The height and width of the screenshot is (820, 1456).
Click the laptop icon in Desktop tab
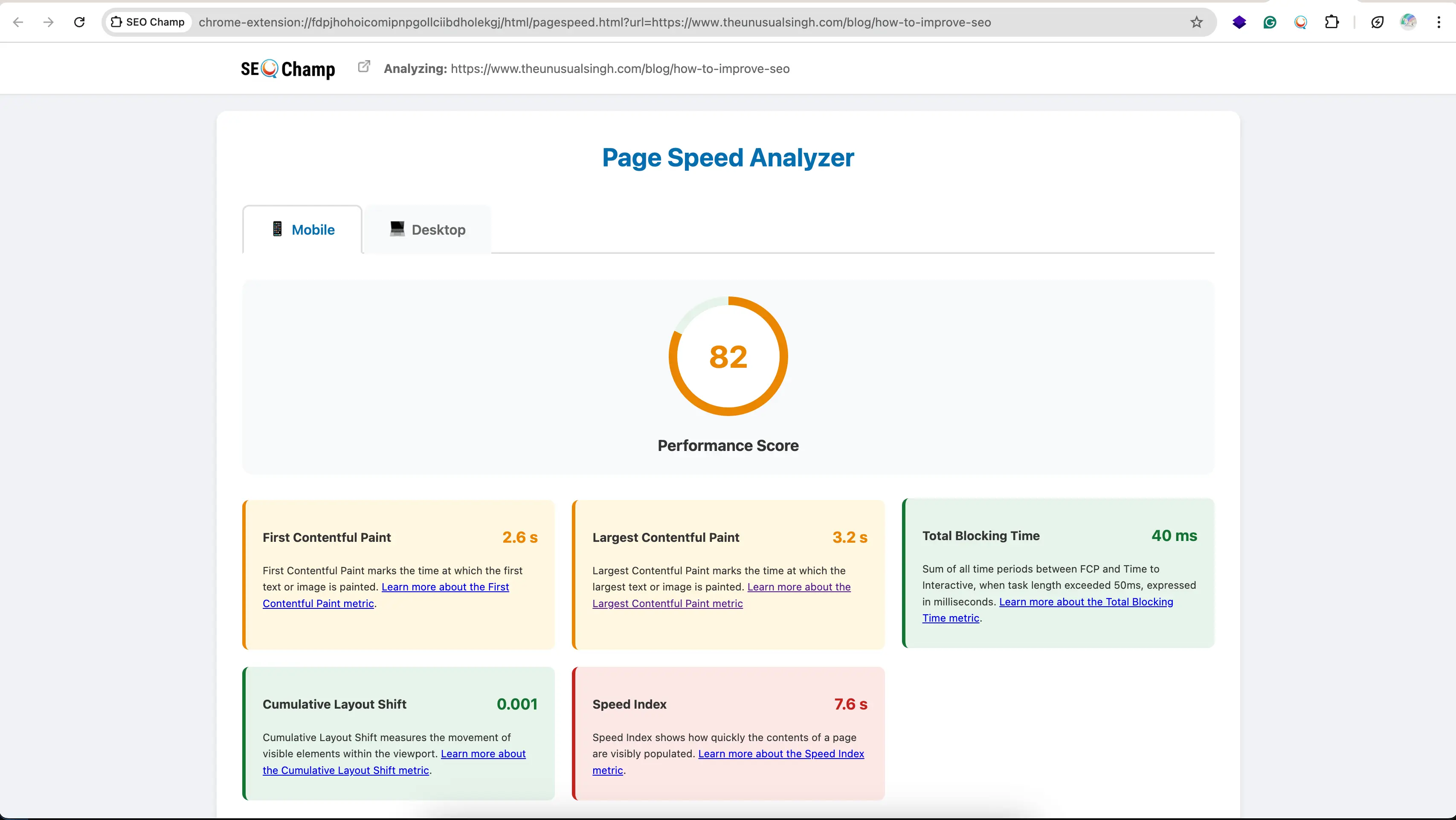click(397, 229)
